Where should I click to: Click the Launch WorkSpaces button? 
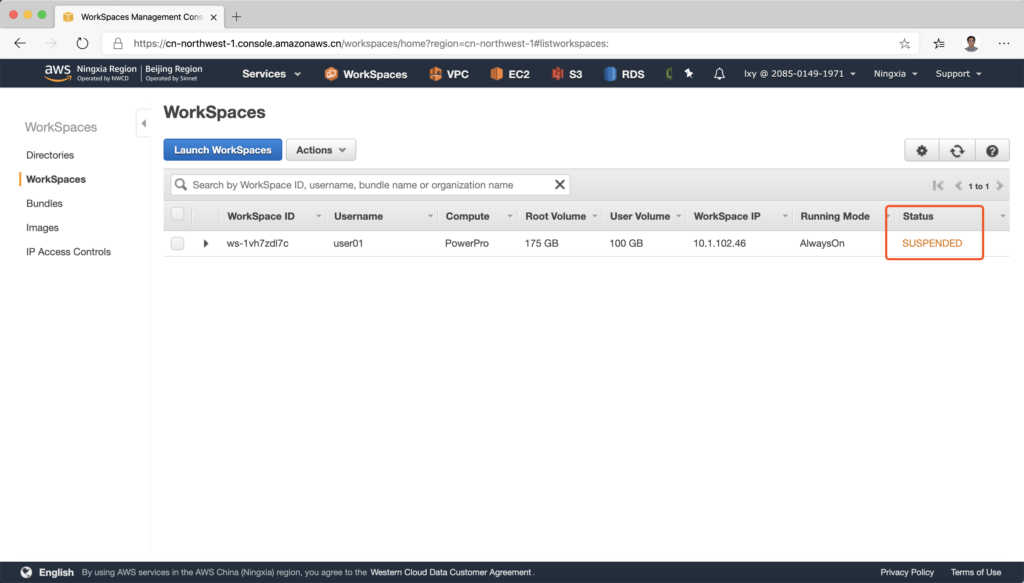tap(222, 150)
